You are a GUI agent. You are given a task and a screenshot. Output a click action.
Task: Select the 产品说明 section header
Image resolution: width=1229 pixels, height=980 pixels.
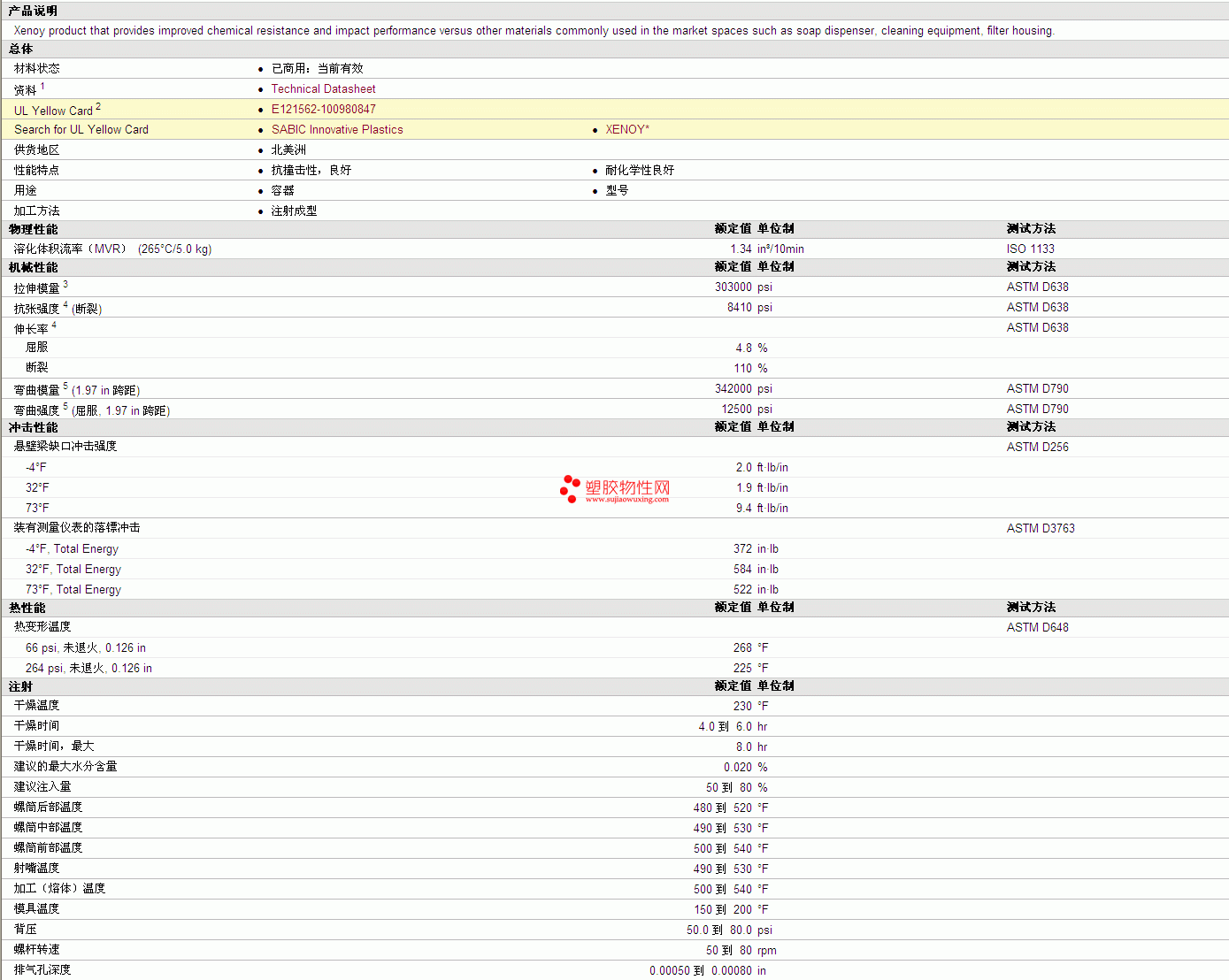click(x=33, y=11)
